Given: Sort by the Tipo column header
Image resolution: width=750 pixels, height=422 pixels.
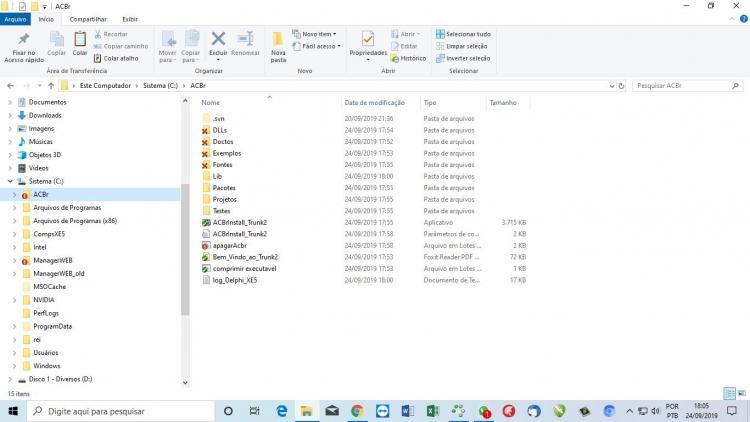Looking at the screenshot, I should (430, 102).
